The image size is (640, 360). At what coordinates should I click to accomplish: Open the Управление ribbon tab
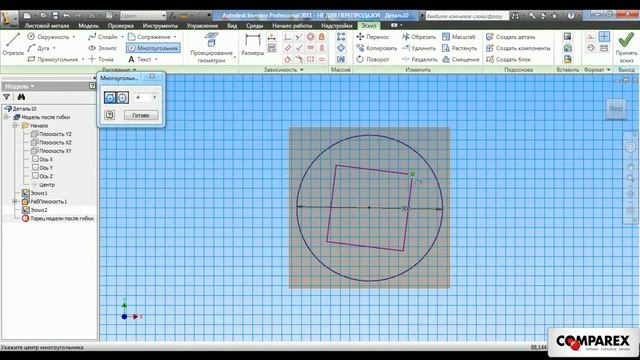click(202, 26)
